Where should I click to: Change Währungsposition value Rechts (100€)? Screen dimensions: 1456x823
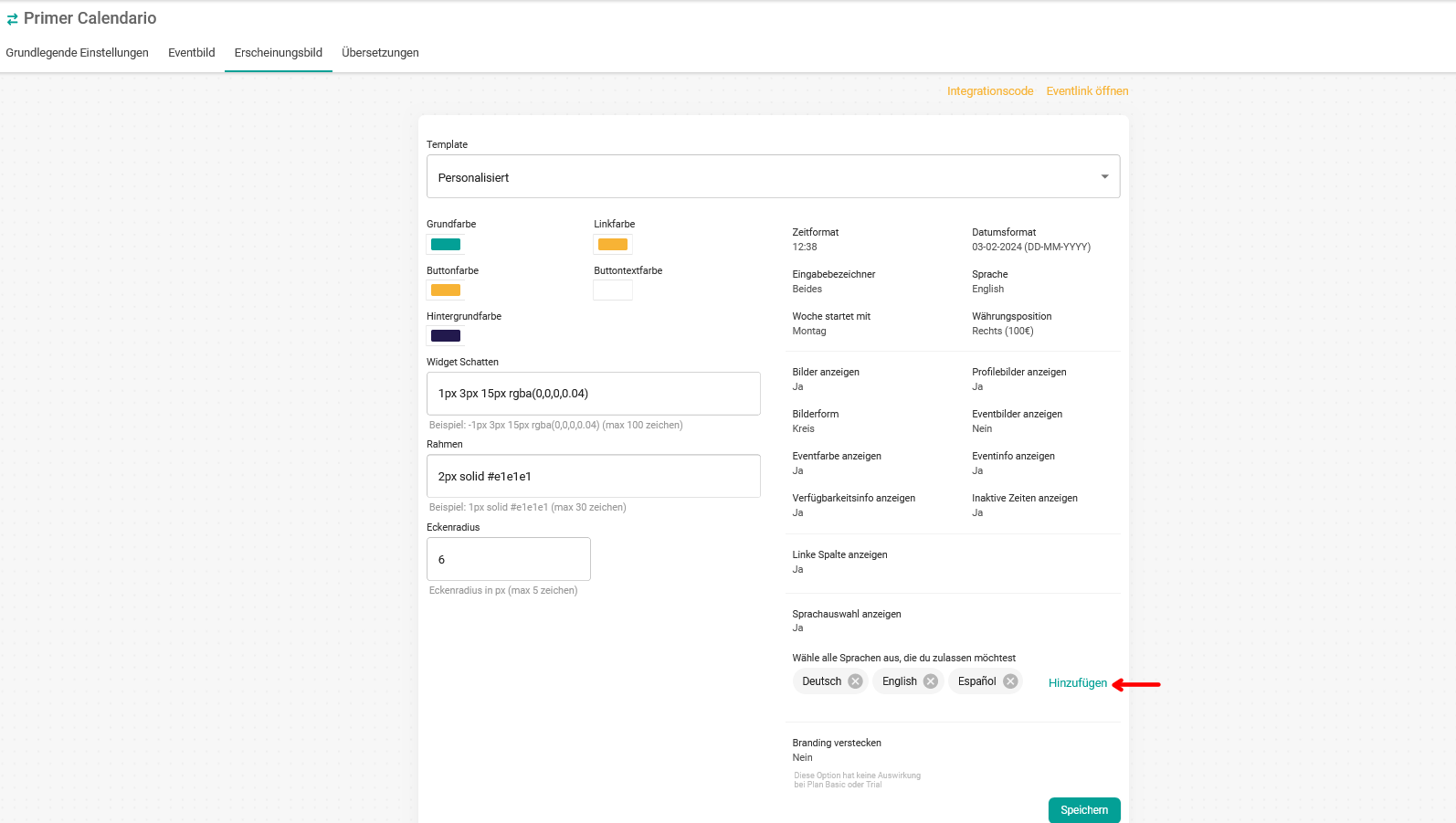1003,332
